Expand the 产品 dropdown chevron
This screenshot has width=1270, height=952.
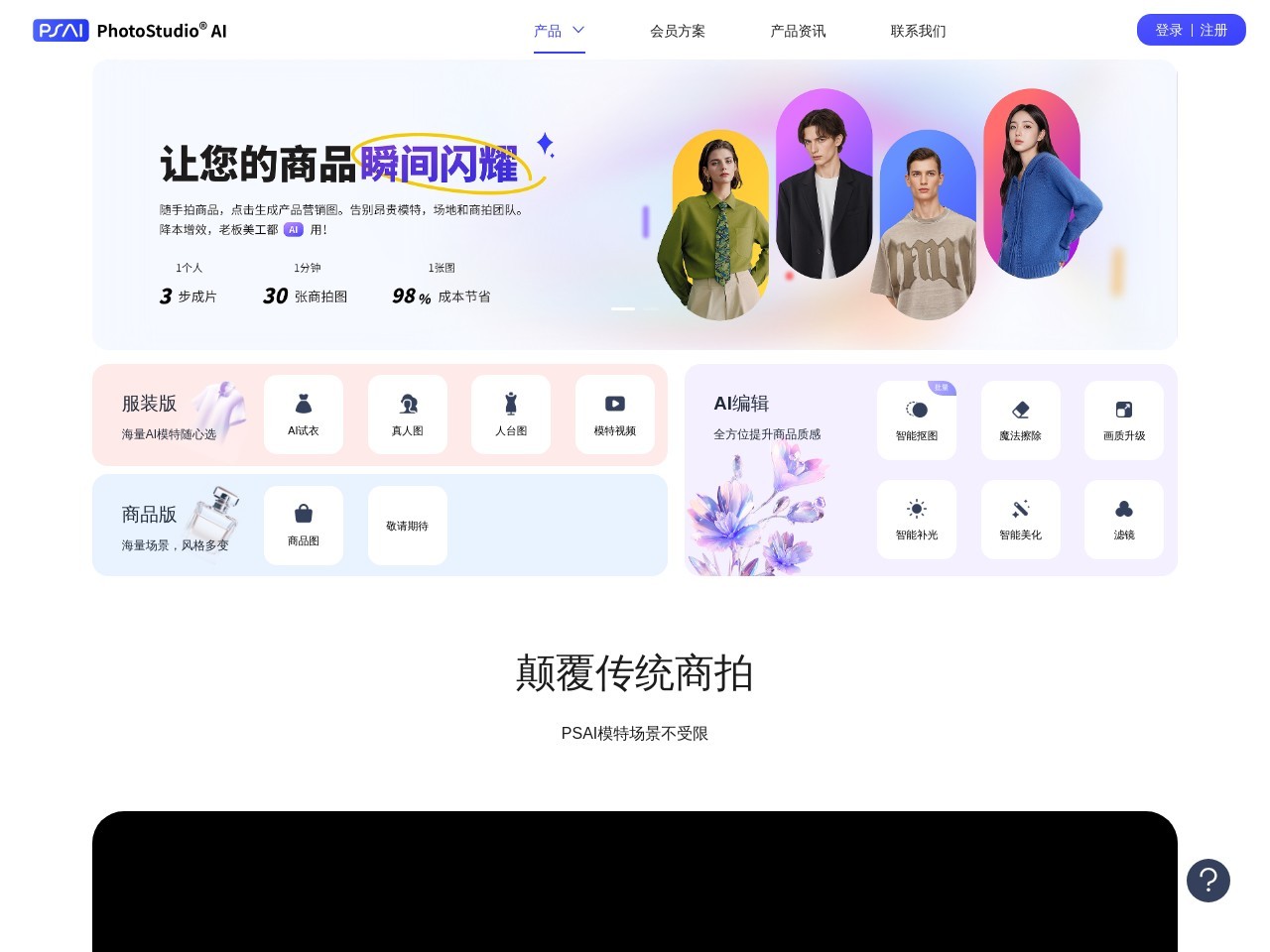pos(578,31)
